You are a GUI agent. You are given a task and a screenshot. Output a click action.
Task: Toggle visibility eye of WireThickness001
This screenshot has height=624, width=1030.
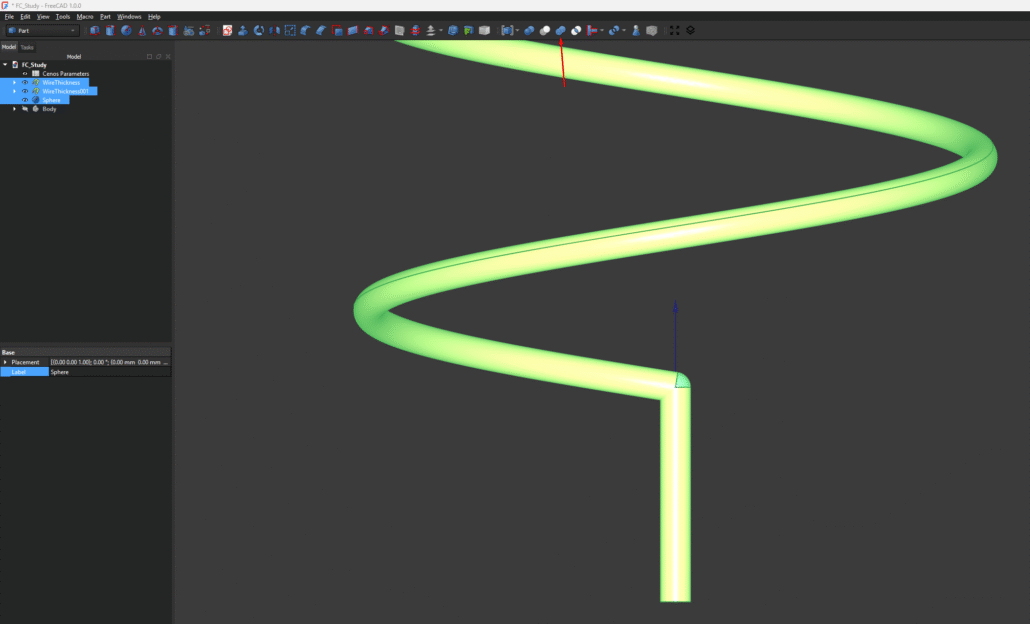pos(25,91)
